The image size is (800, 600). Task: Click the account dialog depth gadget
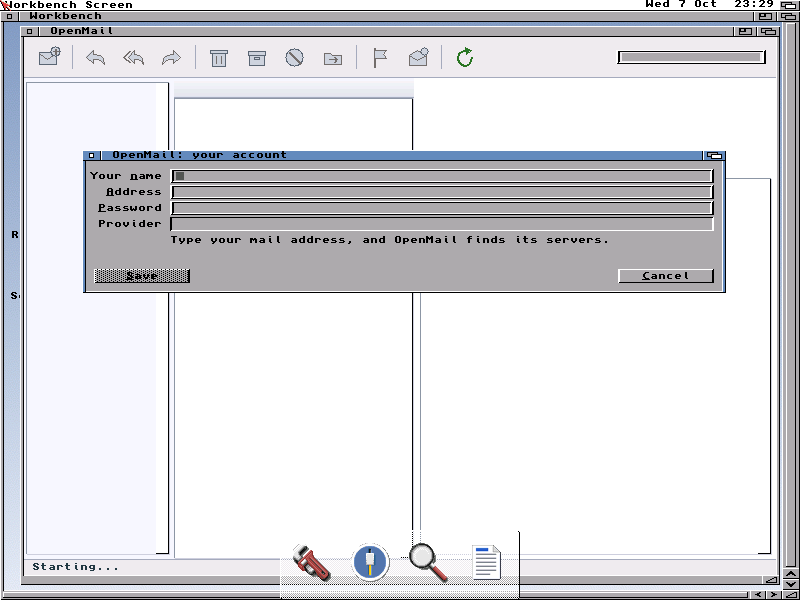click(714, 155)
